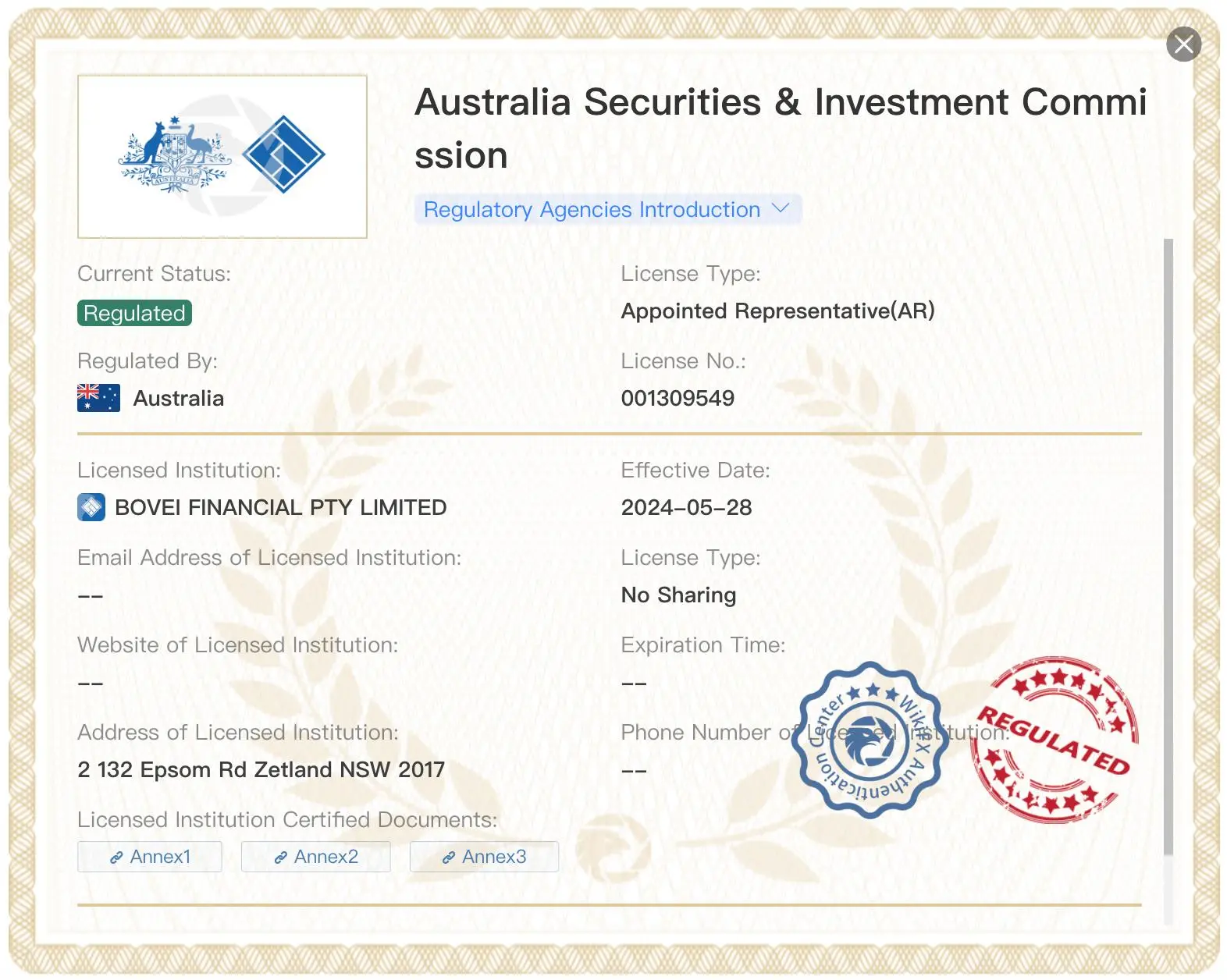Click the ASIC regulator logo image
Viewport: 1227px width, 980px height.
(x=222, y=156)
